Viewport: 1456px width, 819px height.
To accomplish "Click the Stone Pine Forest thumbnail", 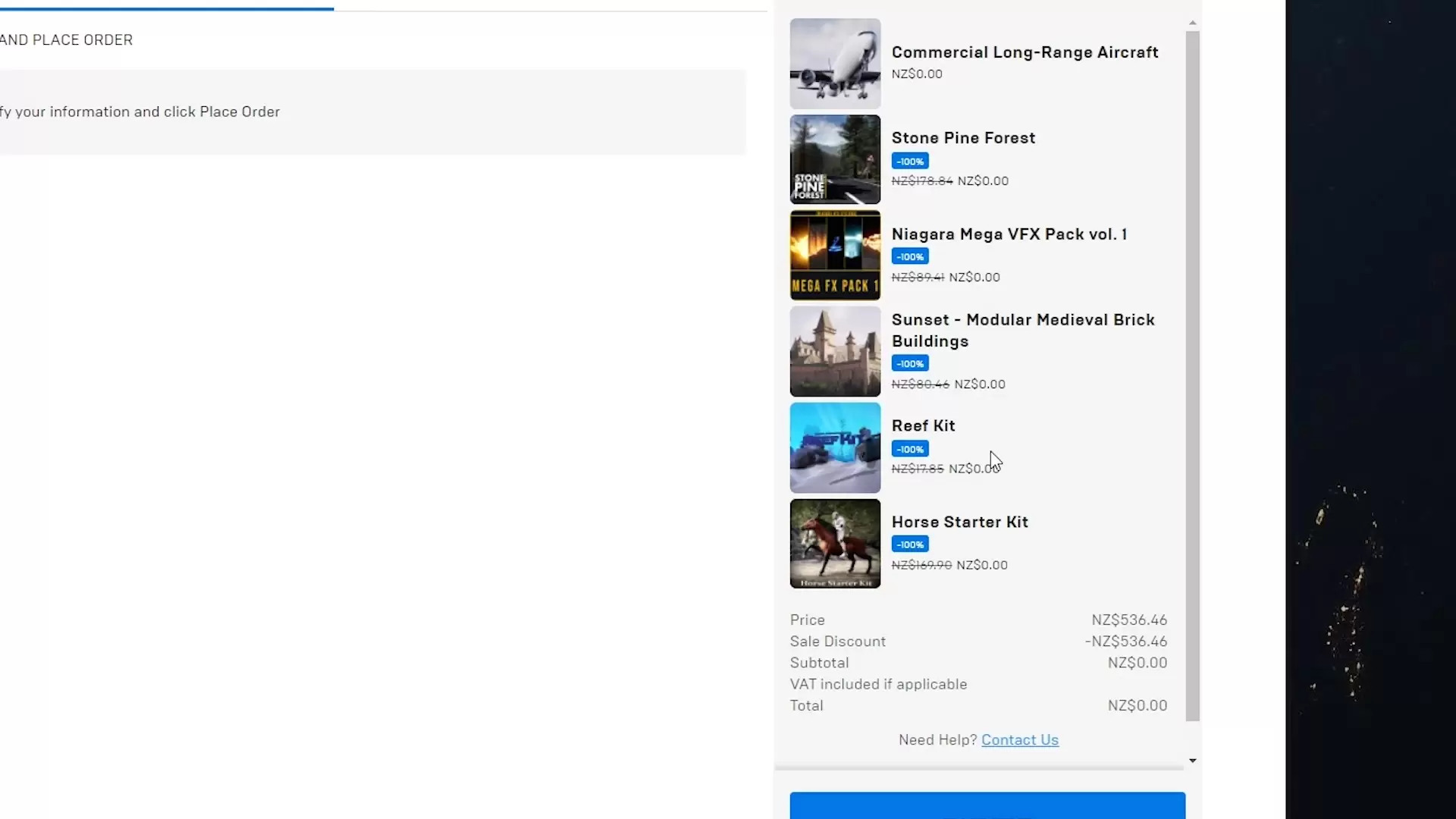I will [x=835, y=159].
